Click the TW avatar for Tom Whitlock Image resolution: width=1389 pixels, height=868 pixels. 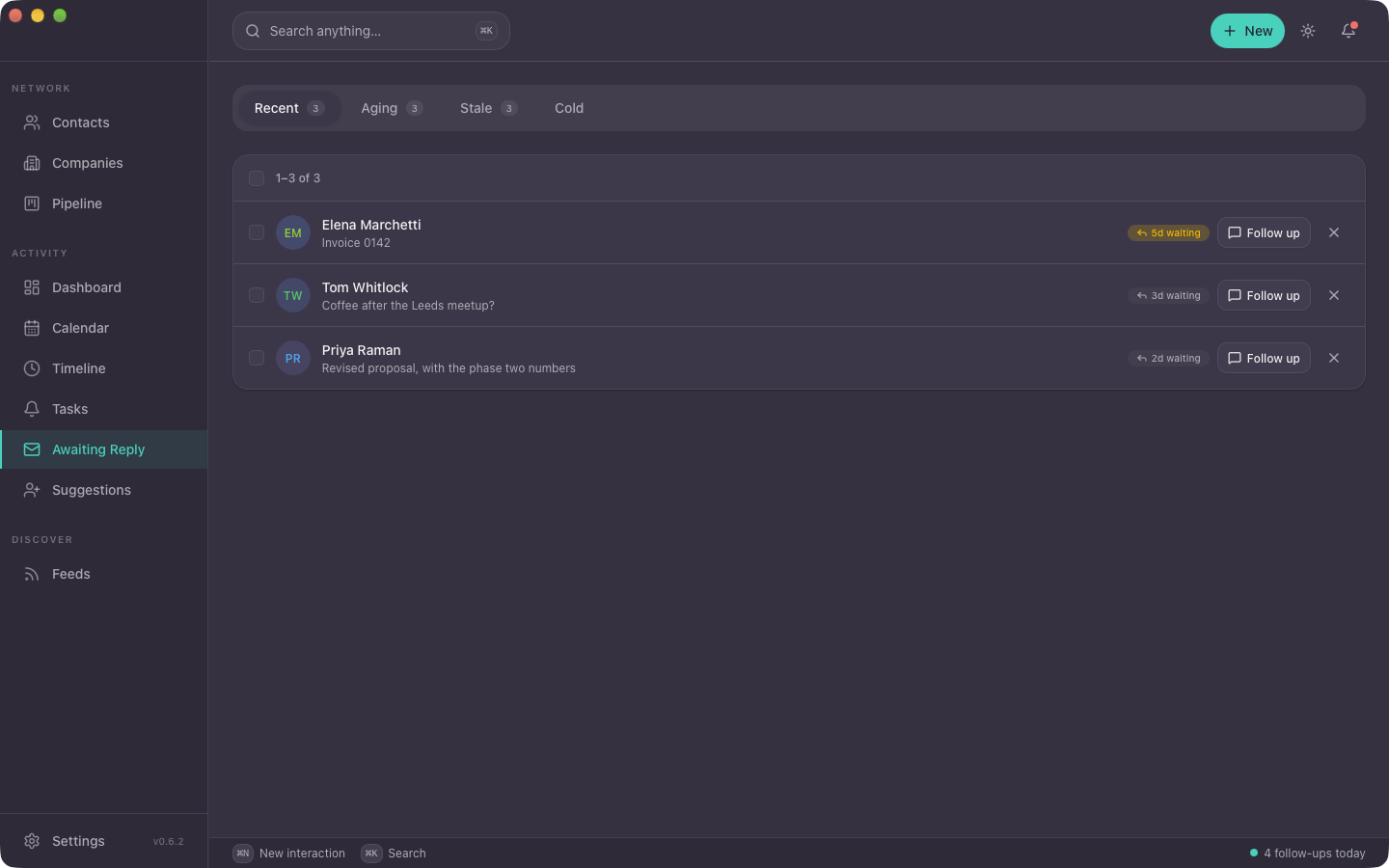pyautogui.click(x=293, y=295)
